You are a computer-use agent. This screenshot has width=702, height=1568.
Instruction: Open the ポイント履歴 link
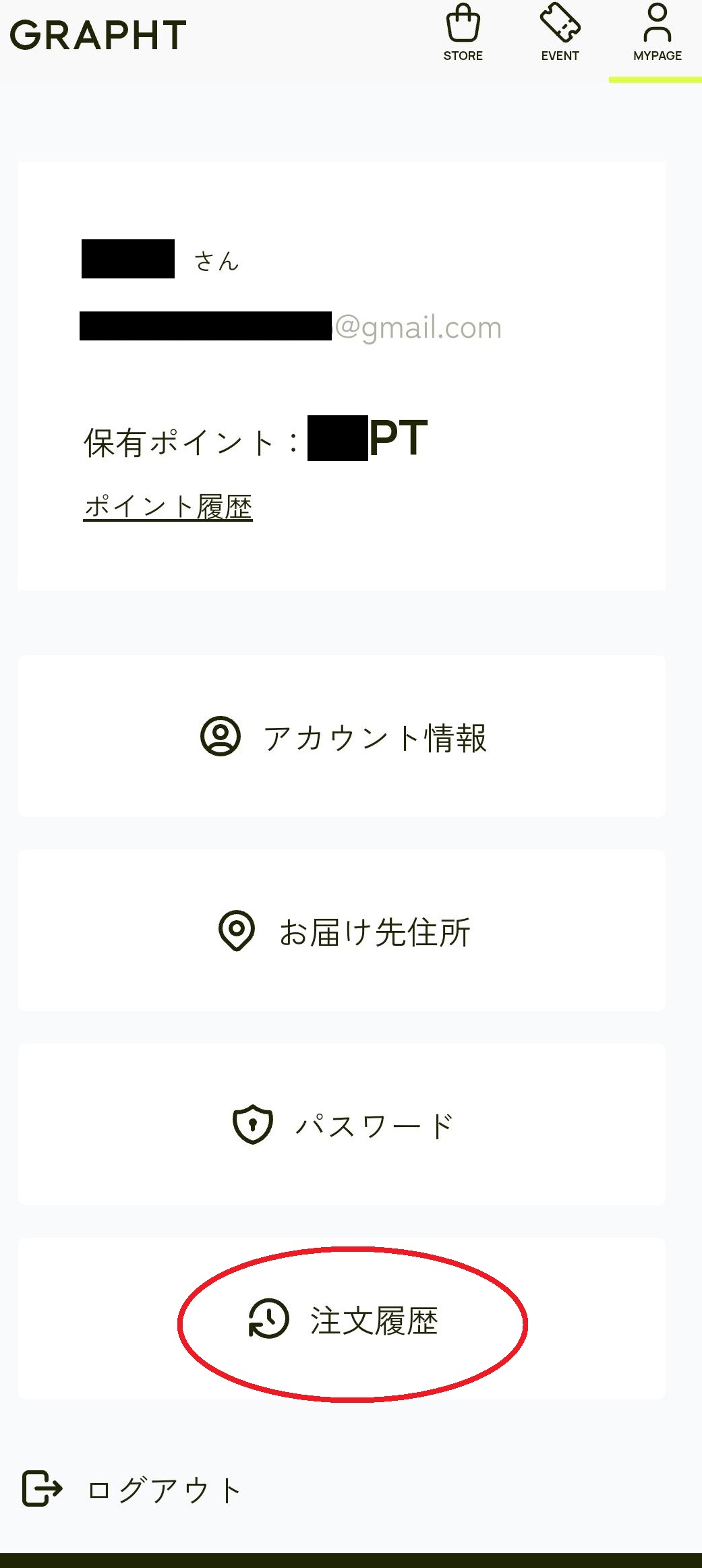[x=168, y=507]
